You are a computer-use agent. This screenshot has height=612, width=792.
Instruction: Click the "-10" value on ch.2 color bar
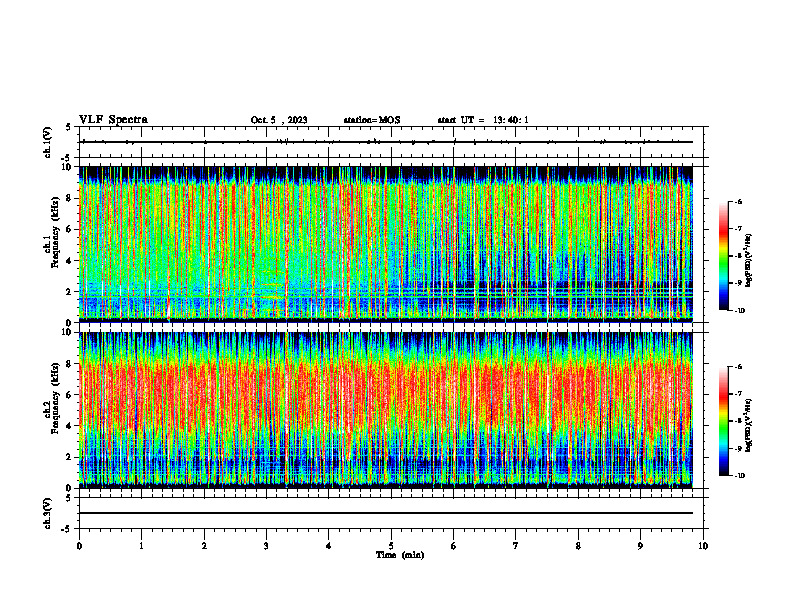click(x=738, y=475)
